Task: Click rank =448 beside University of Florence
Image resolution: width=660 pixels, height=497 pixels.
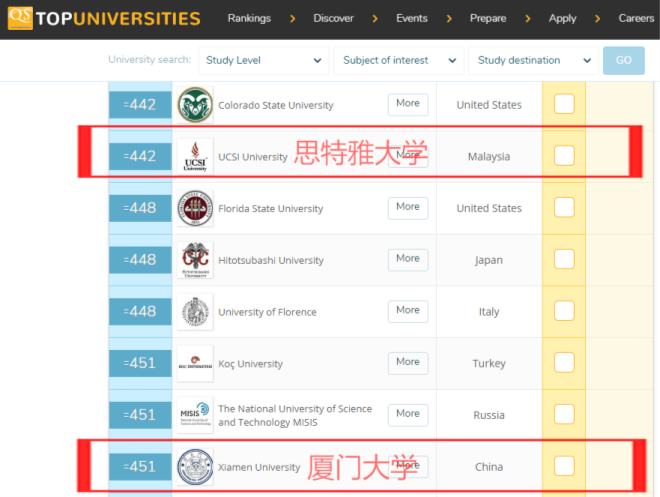Action: (140, 311)
